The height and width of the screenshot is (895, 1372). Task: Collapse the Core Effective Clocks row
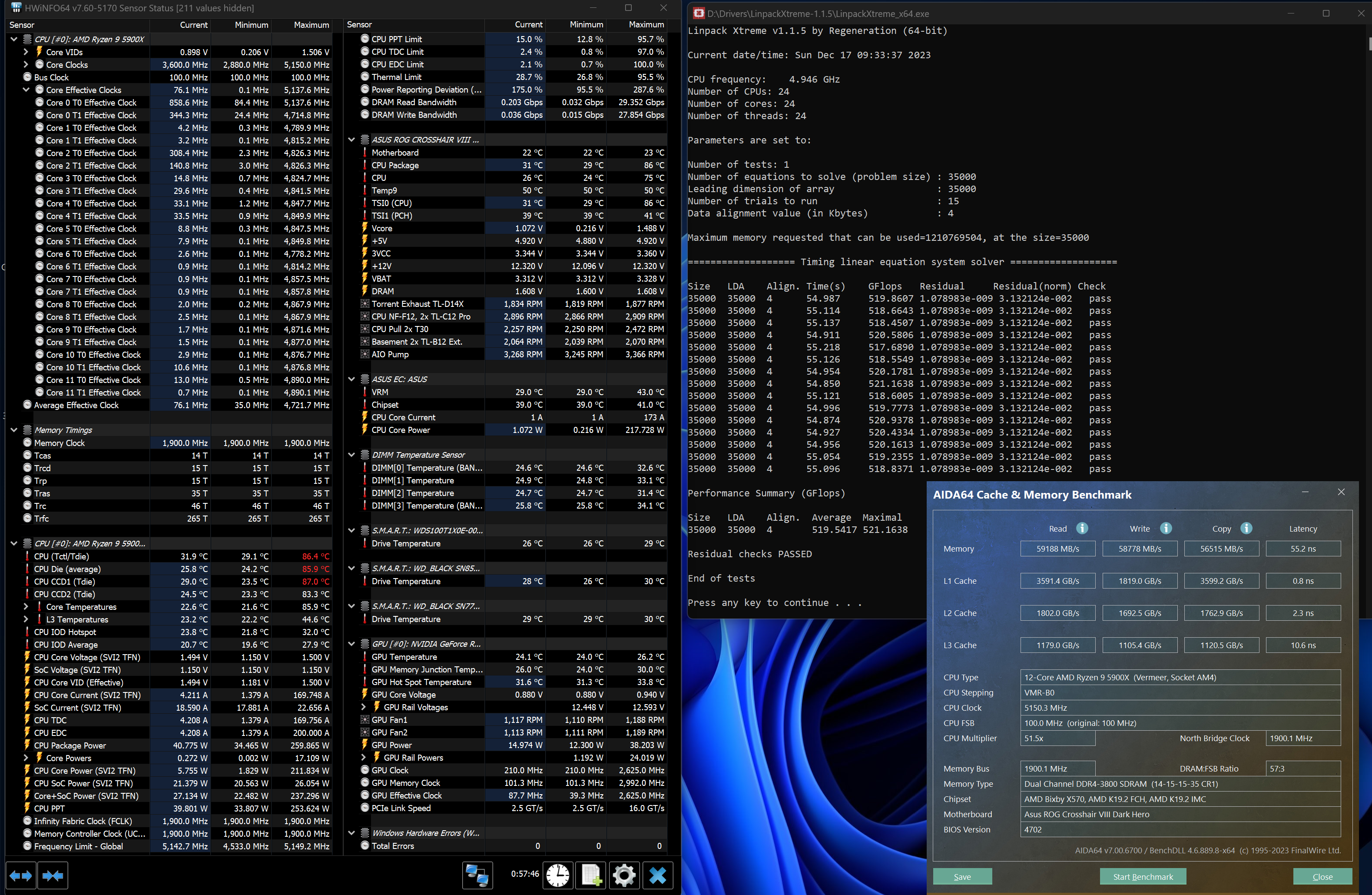point(26,90)
